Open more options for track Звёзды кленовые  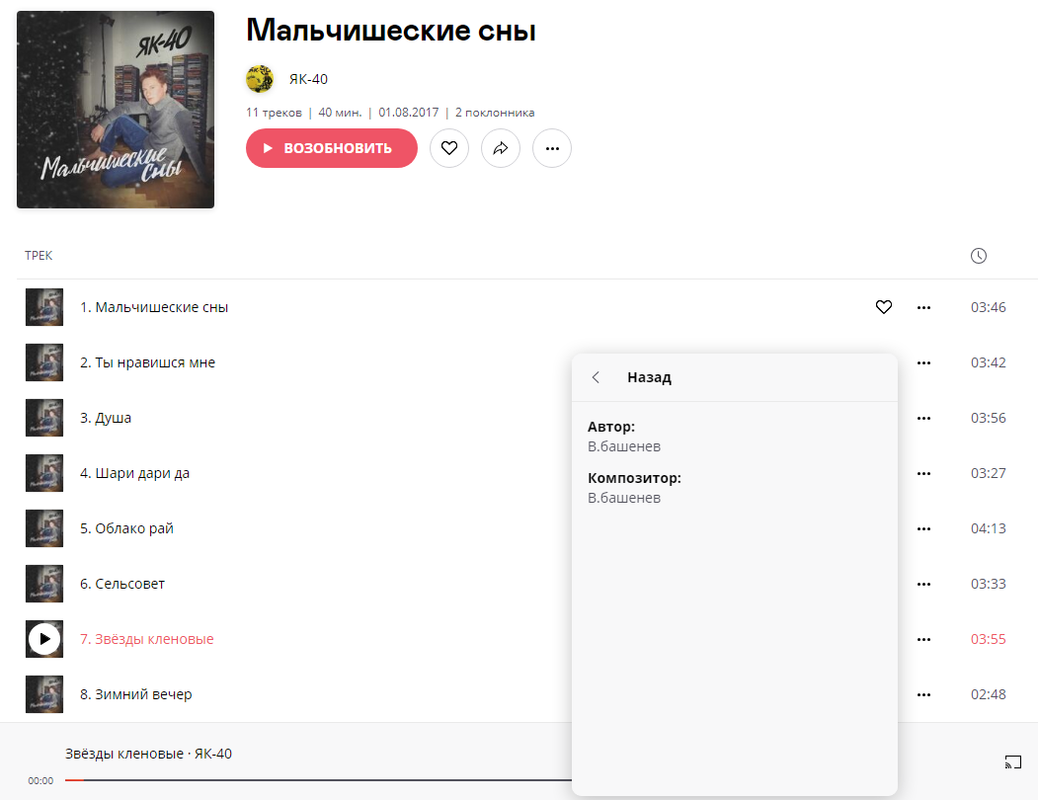pyautogui.click(x=924, y=640)
